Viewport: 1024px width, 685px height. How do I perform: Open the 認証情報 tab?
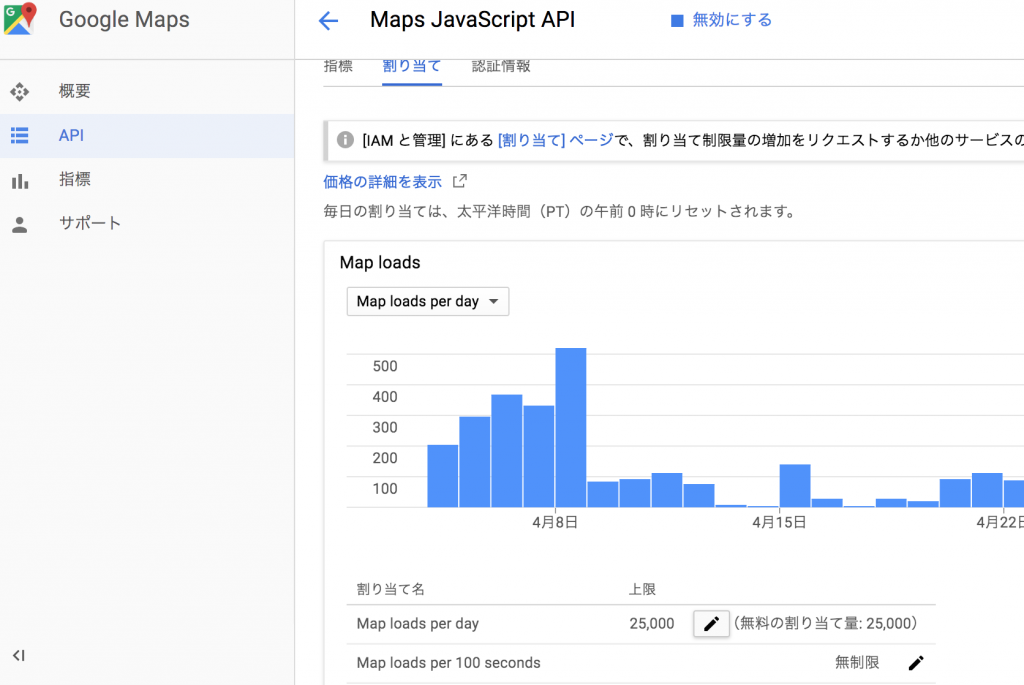pos(501,67)
